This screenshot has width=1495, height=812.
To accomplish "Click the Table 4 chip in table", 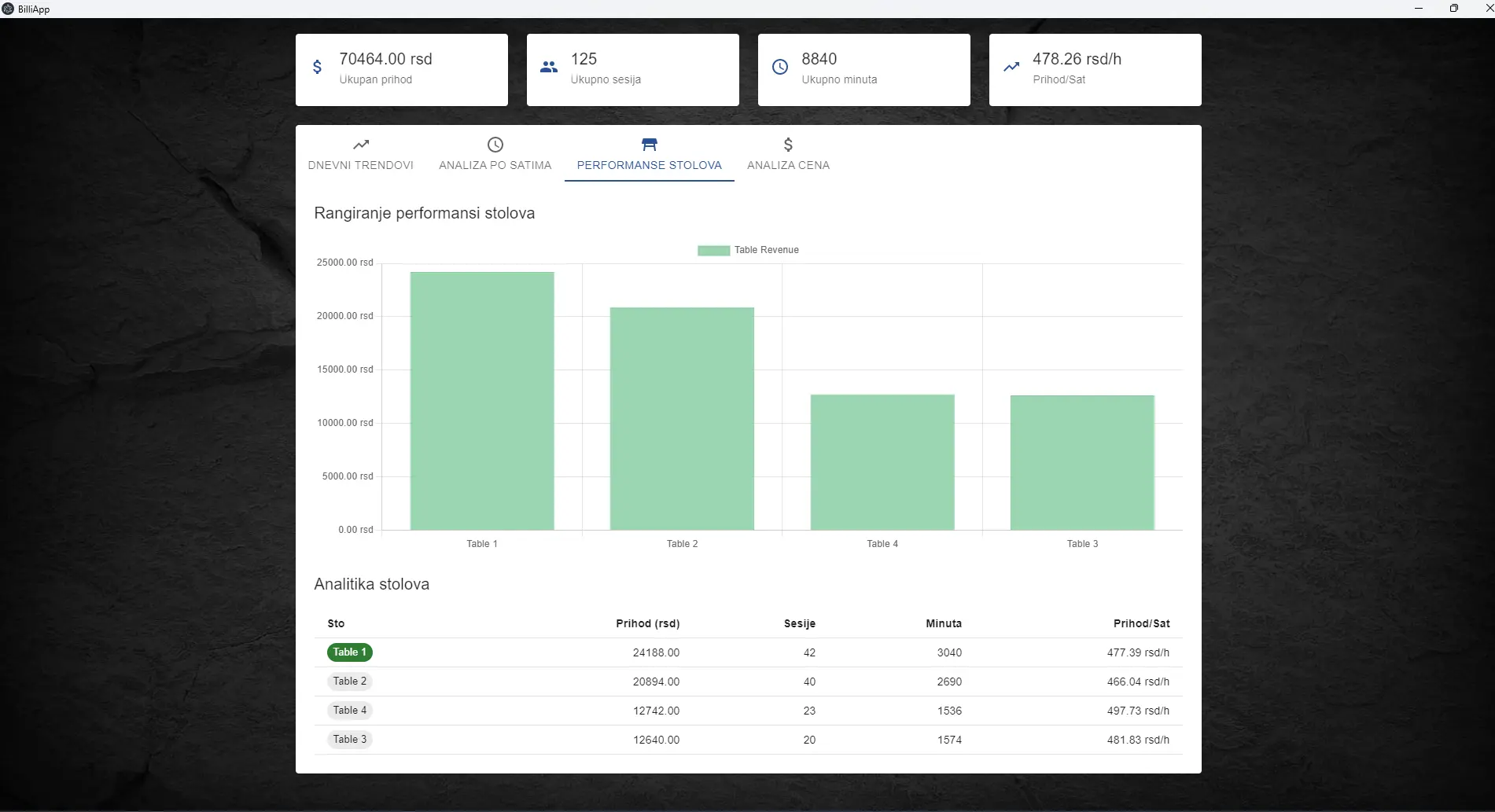I will pyautogui.click(x=349, y=711).
